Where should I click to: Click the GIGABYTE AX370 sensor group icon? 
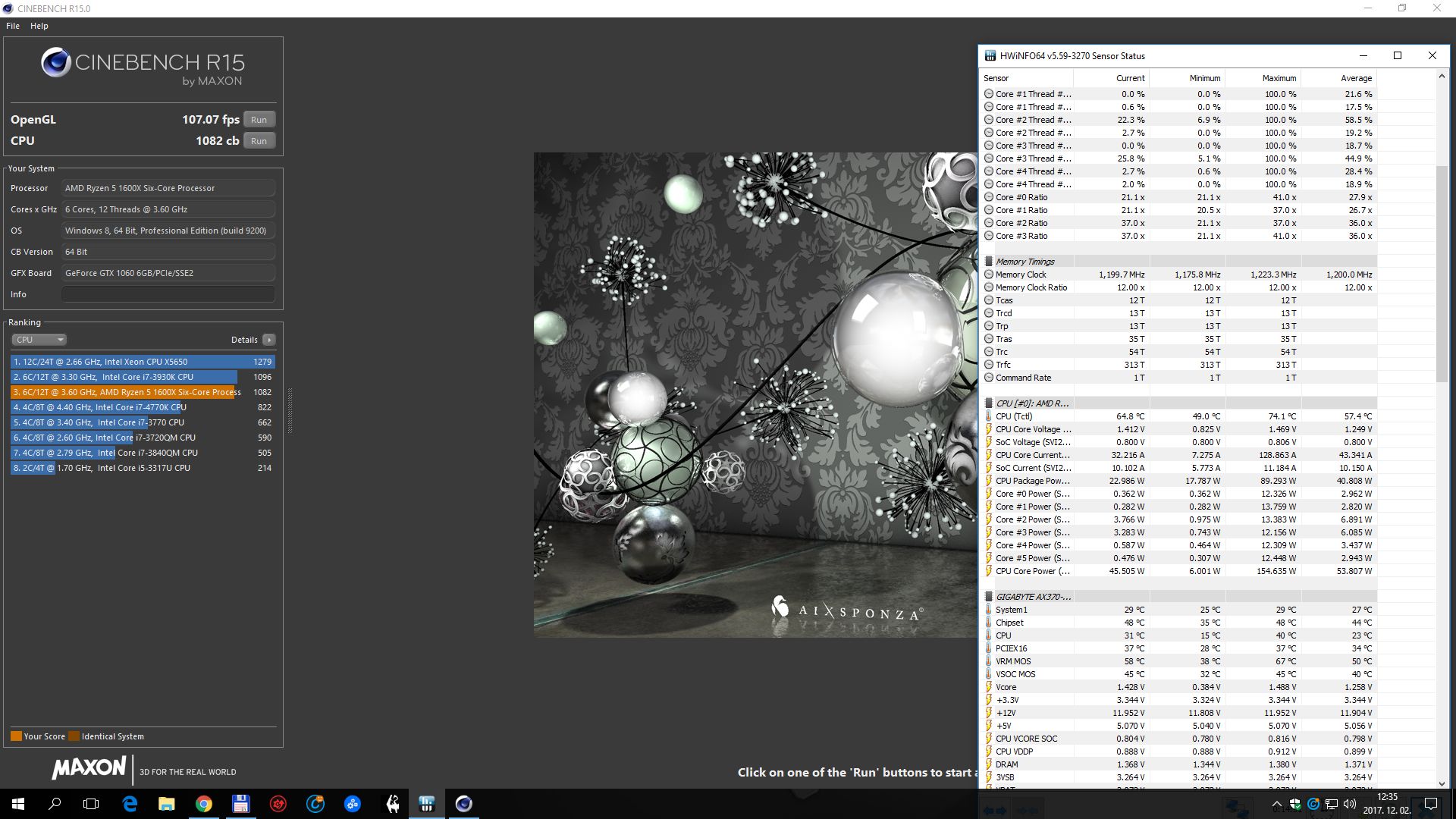[989, 597]
